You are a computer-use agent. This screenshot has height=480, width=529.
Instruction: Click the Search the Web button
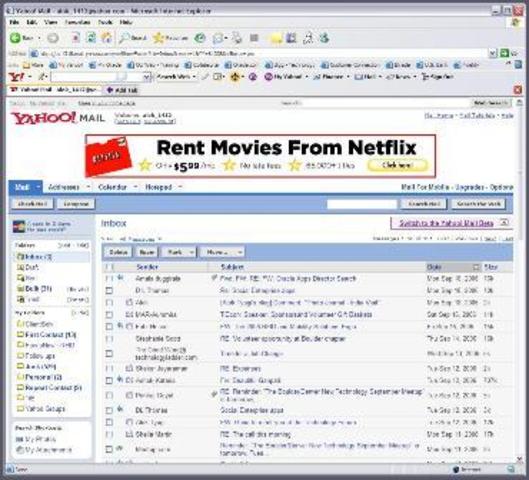click(x=478, y=204)
